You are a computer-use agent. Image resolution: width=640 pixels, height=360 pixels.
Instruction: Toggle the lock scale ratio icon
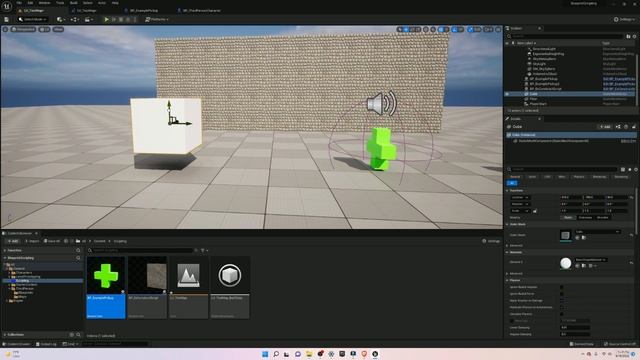(x=535, y=211)
